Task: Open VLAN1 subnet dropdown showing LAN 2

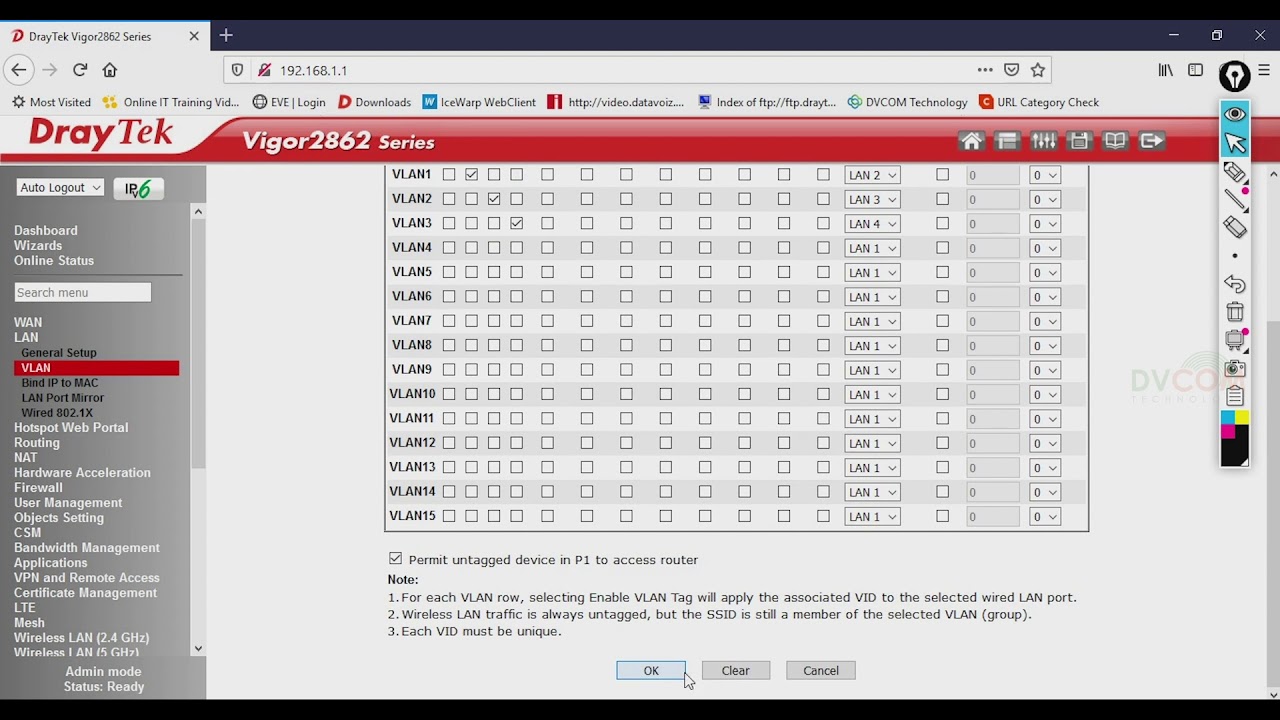Action: tap(872, 175)
